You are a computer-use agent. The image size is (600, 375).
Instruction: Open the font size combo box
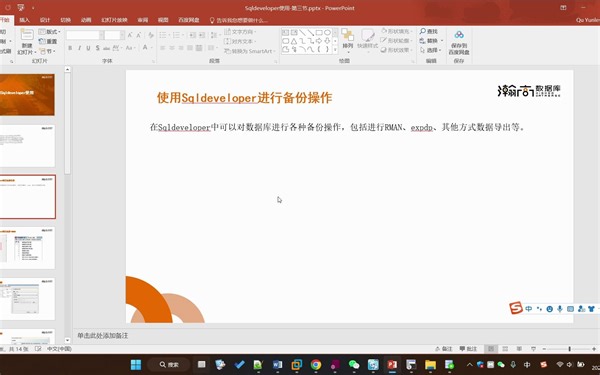(x=114, y=35)
